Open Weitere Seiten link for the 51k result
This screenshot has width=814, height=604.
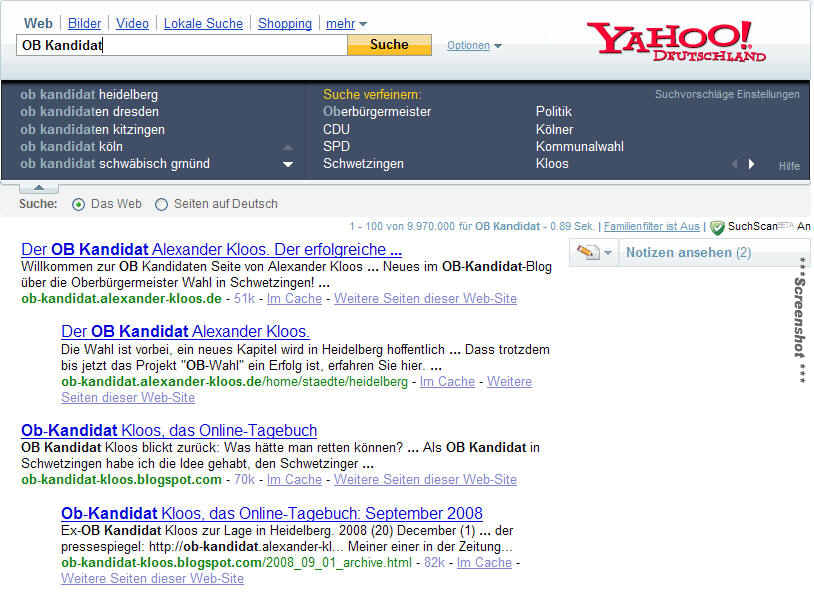[425, 299]
